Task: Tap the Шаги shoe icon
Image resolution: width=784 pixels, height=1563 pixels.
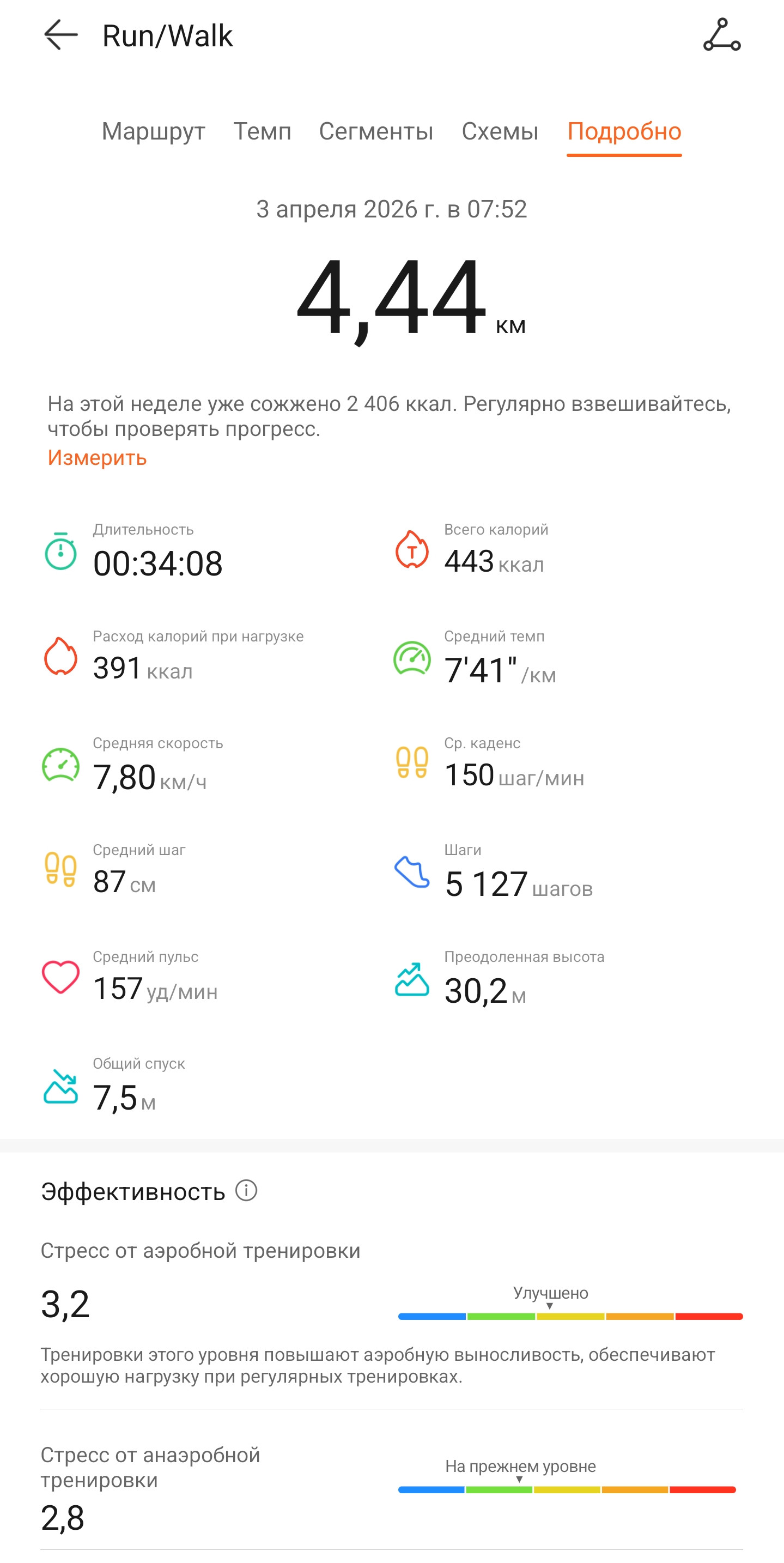Action: pyautogui.click(x=412, y=871)
